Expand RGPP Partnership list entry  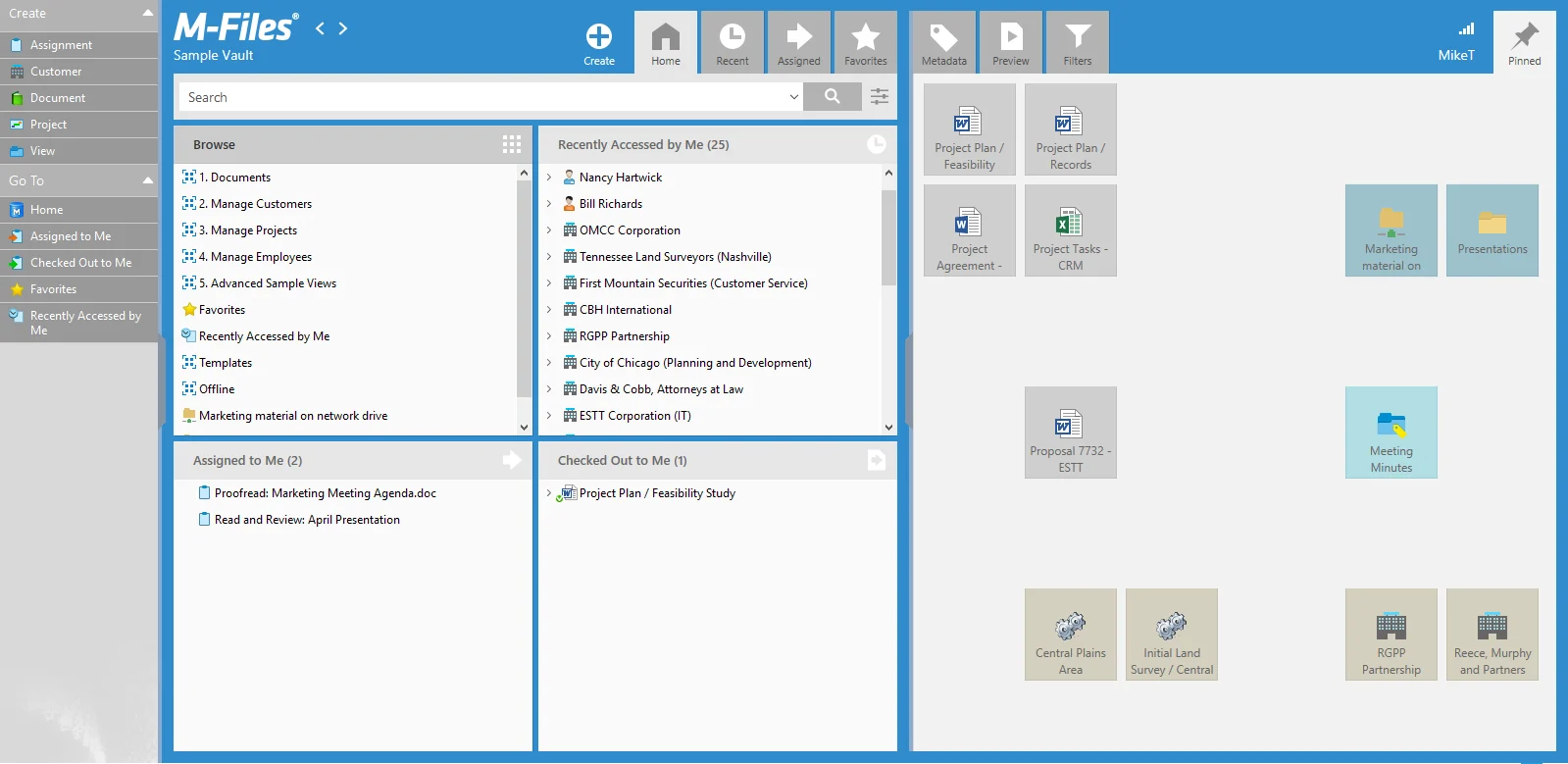click(549, 336)
